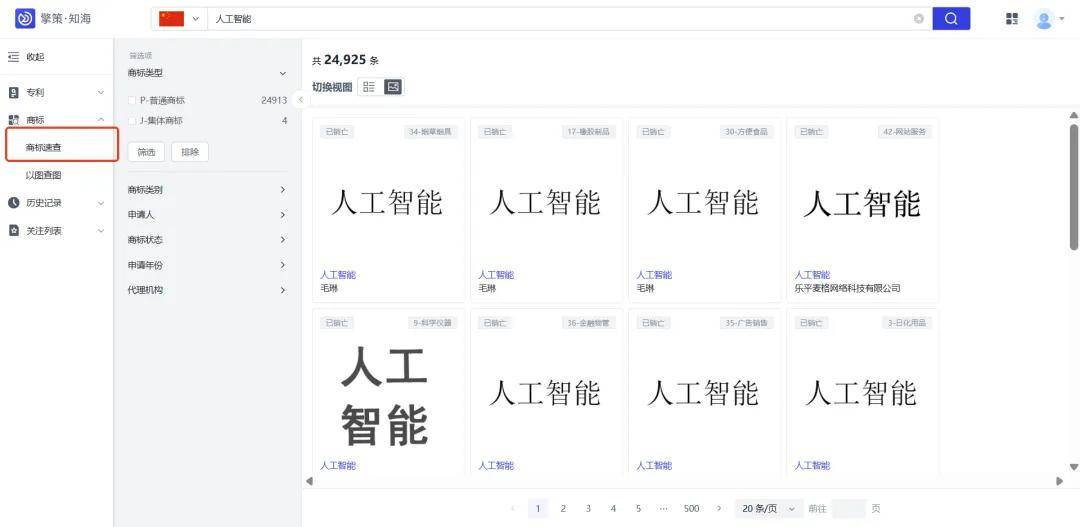Open the 3-日化用品 trademark image
The width and height of the screenshot is (1080, 527).
coord(861,394)
